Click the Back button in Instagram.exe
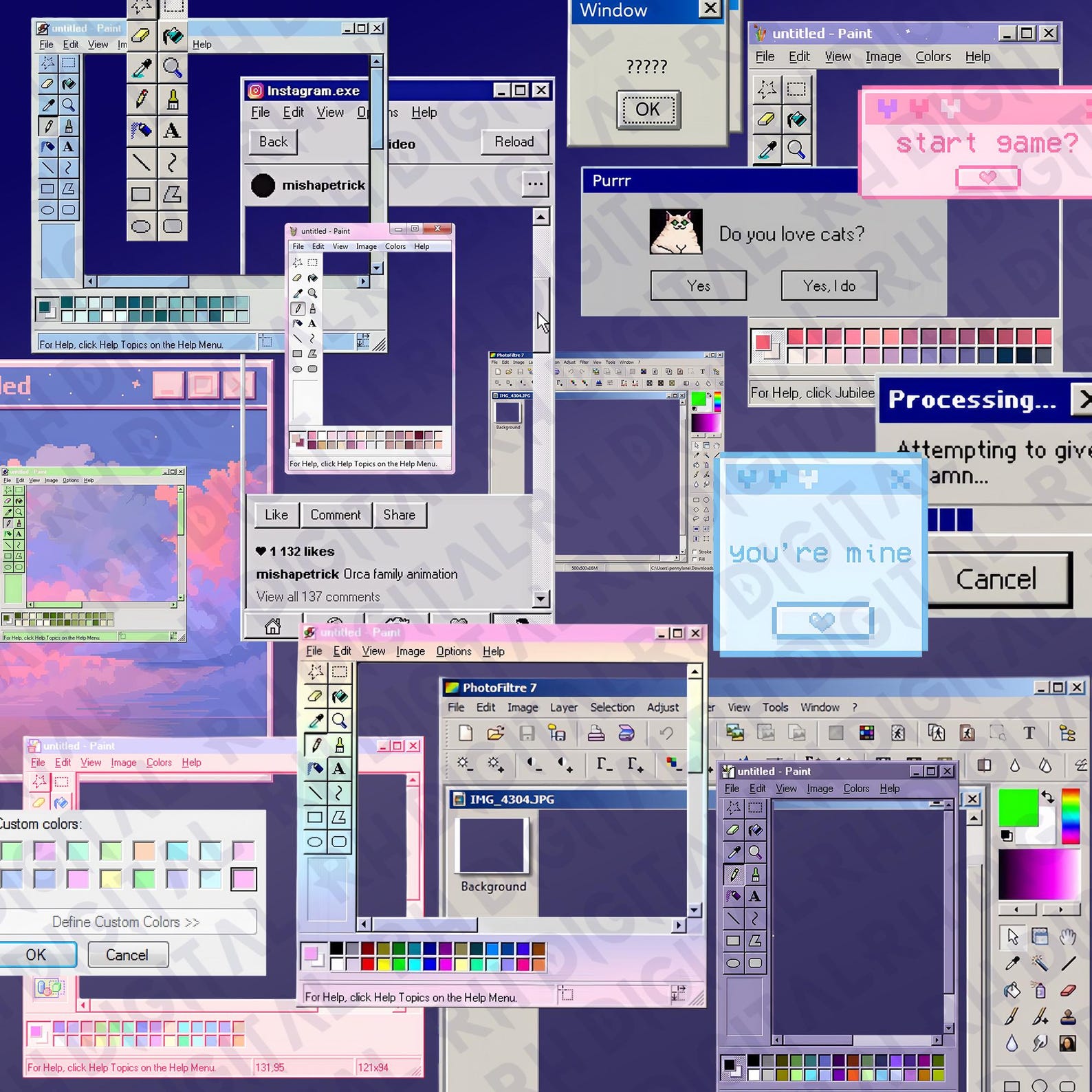1092x1092 pixels. coord(273,142)
